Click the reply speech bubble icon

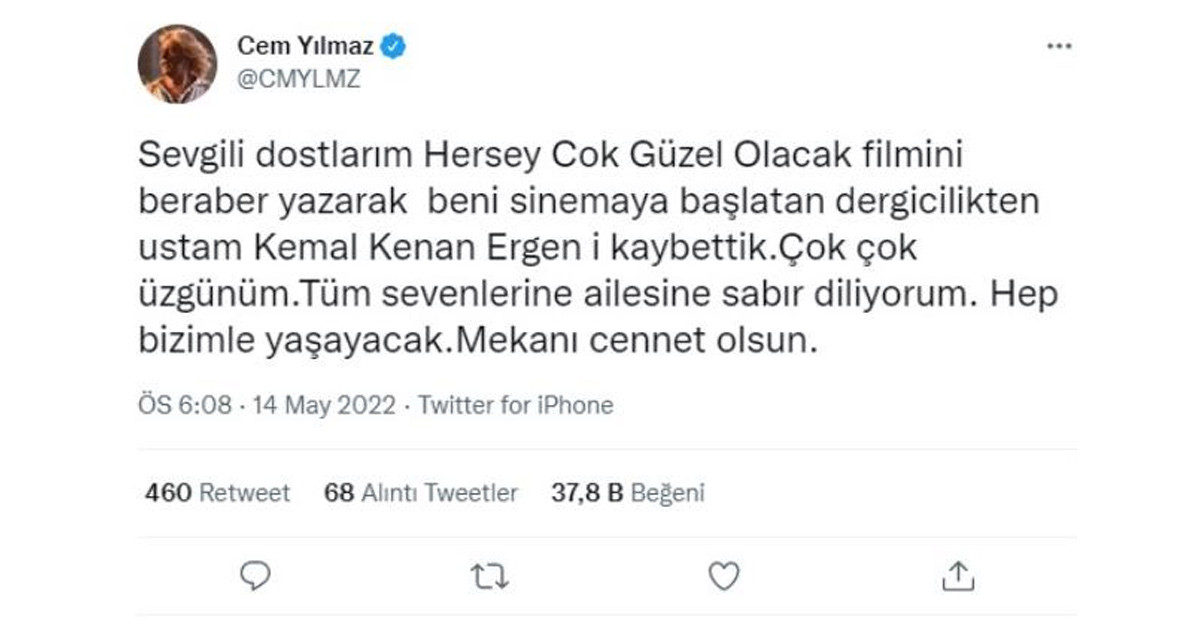click(257, 575)
